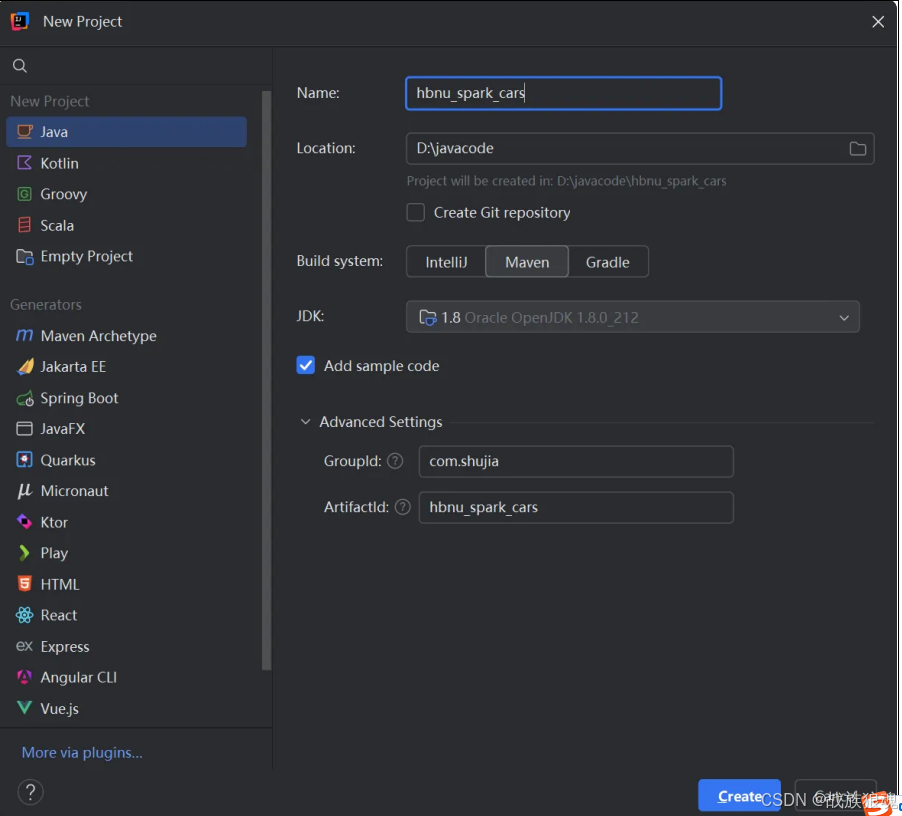The image size is (902, 816).
Task: Click the Scala icon in sidebar
Action: tap(24, 225)
